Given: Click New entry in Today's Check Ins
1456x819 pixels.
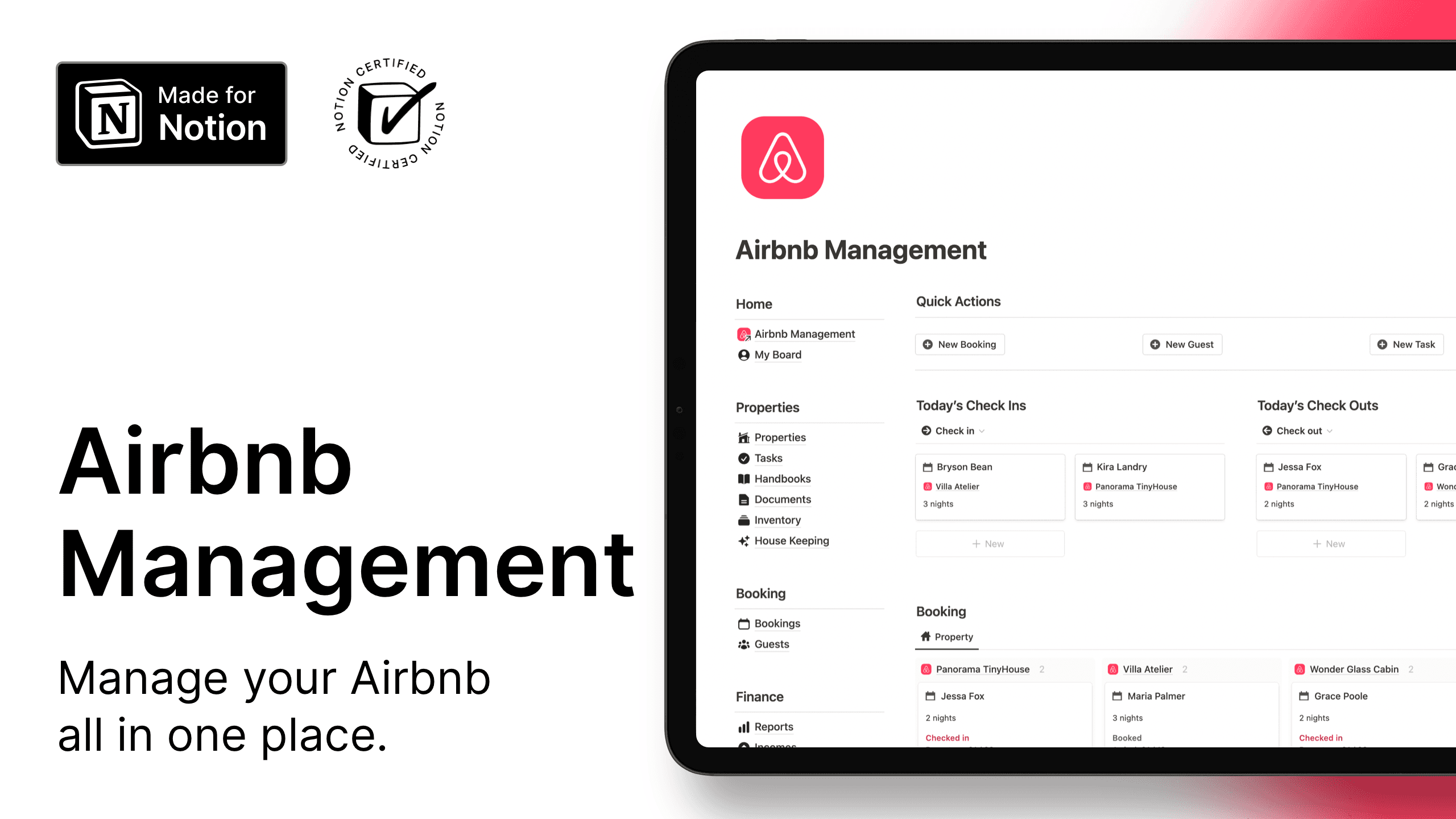Looking at the screenshot, I should click(989, 543).
